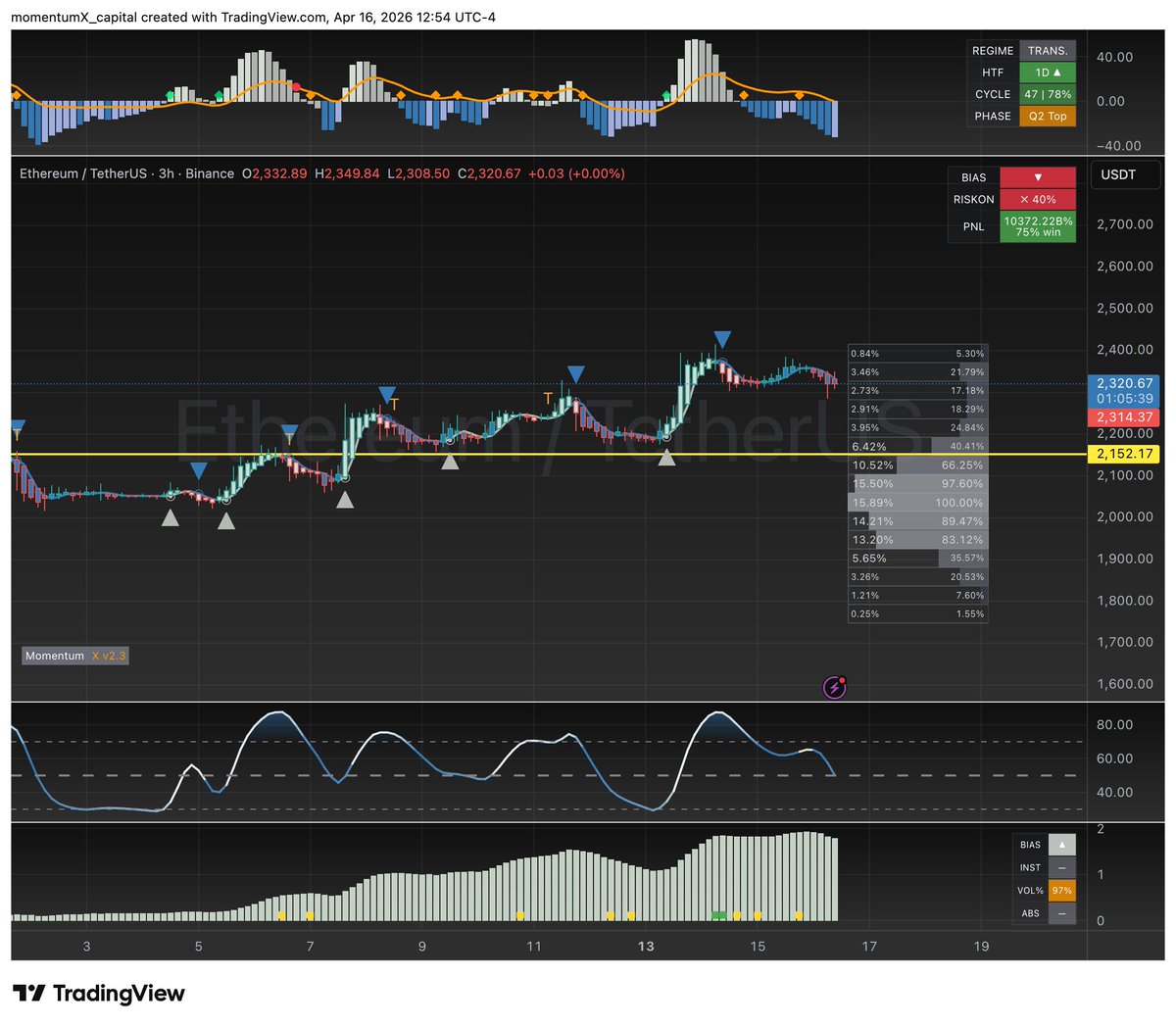Click the yellow 2,152.17 price label
The height and width of the screenshot is (1026, 1176).
point(1124,454)
